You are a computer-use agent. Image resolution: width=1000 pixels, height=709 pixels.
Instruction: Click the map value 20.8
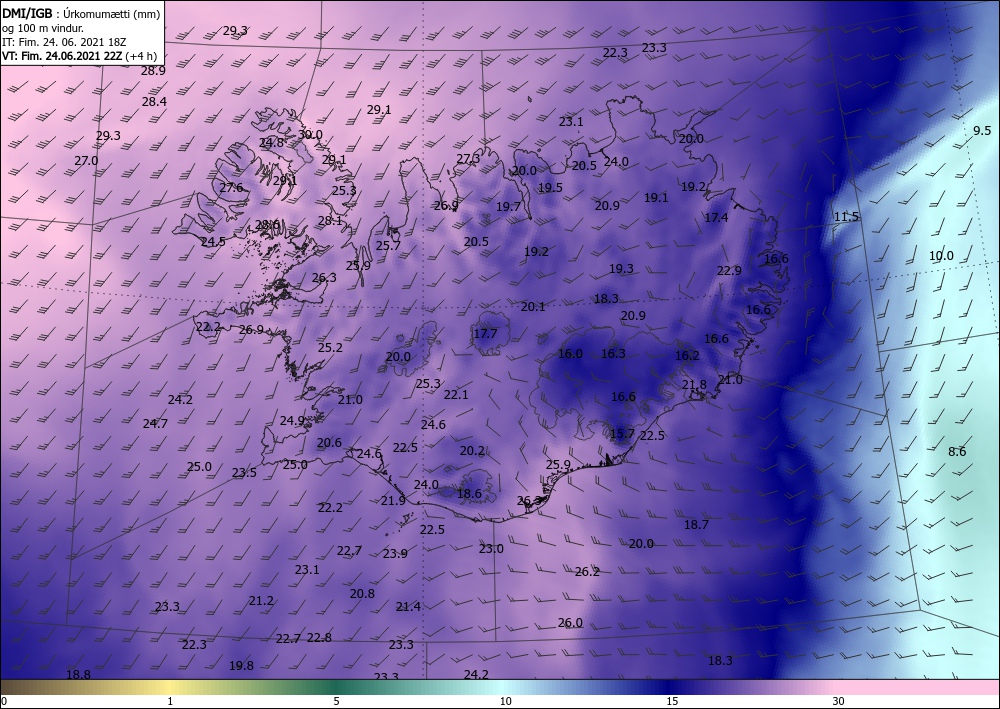point(362,594)
